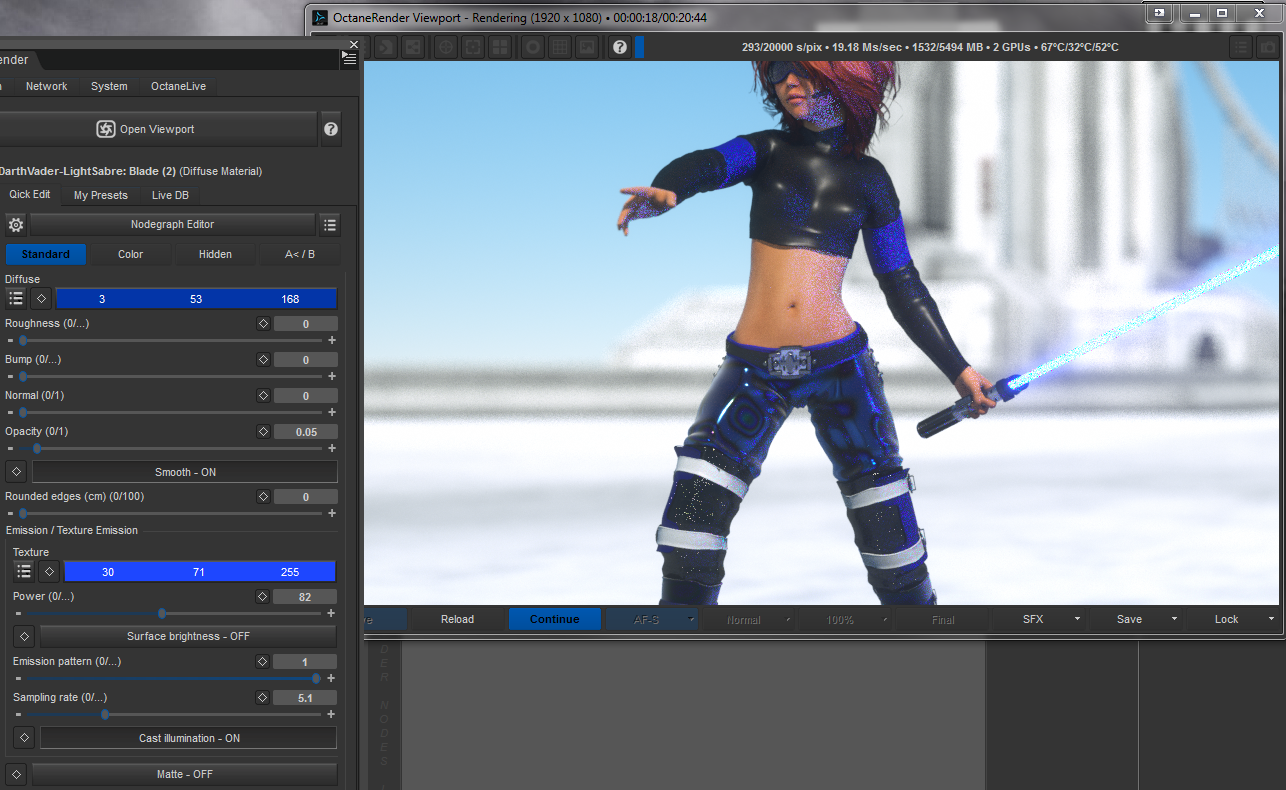
Task: Click the Rounded edges node diamond icon
Action: 264,497
